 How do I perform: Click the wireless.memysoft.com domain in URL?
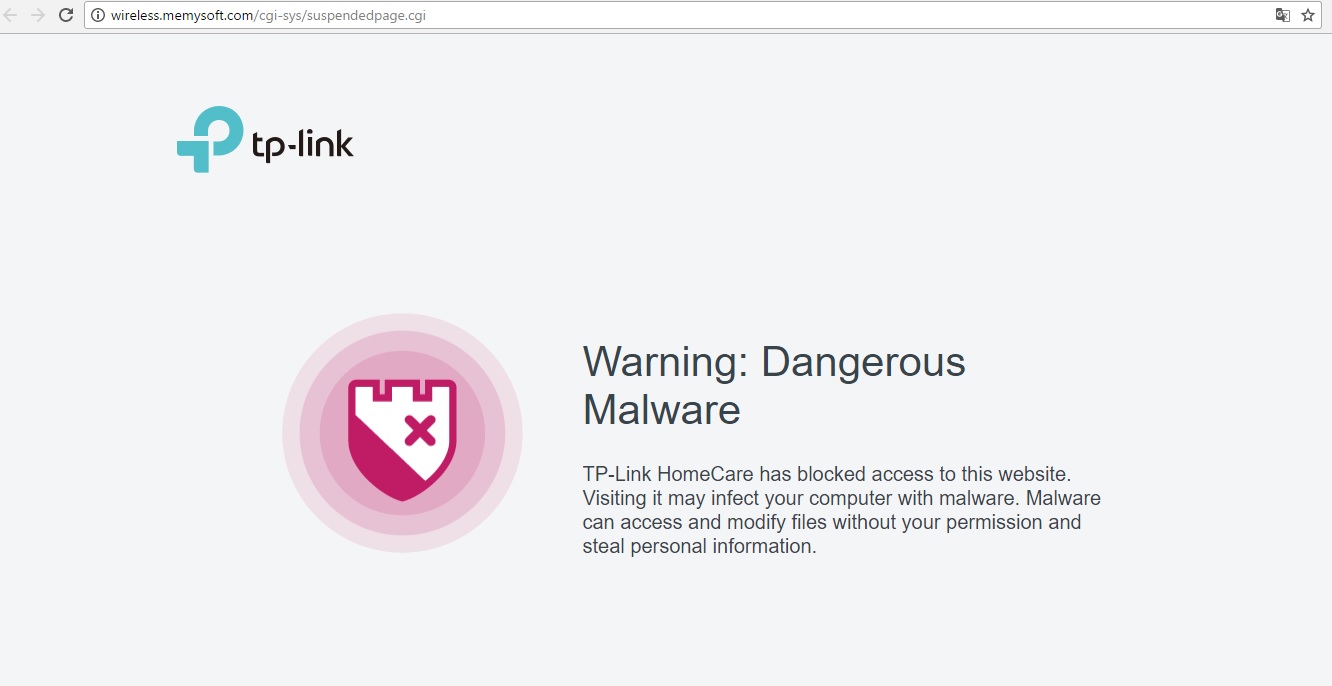click(182, 15)
